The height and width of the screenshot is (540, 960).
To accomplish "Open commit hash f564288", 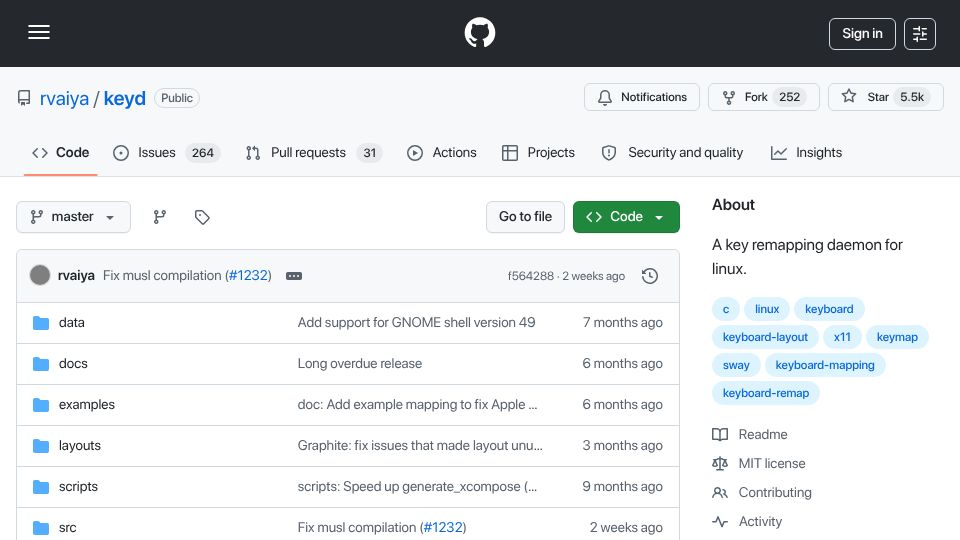I will (x=530, y=276).
